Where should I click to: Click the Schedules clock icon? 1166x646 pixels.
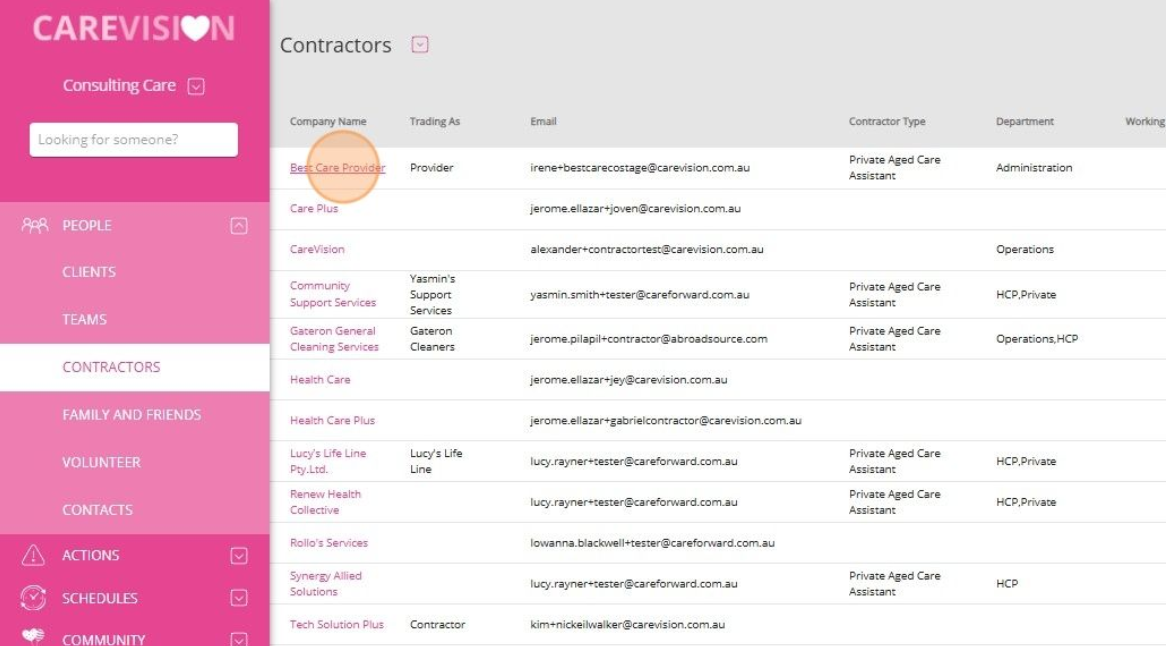(x=33, y=598)
